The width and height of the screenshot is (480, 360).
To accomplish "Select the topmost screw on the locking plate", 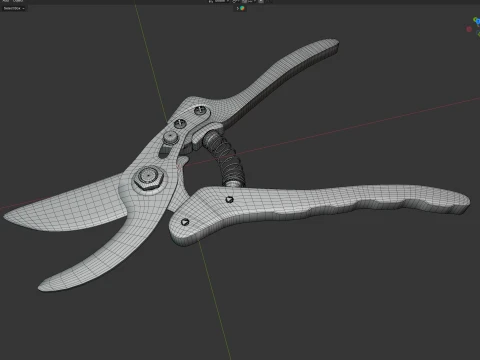I will click(x=200, y=110).
